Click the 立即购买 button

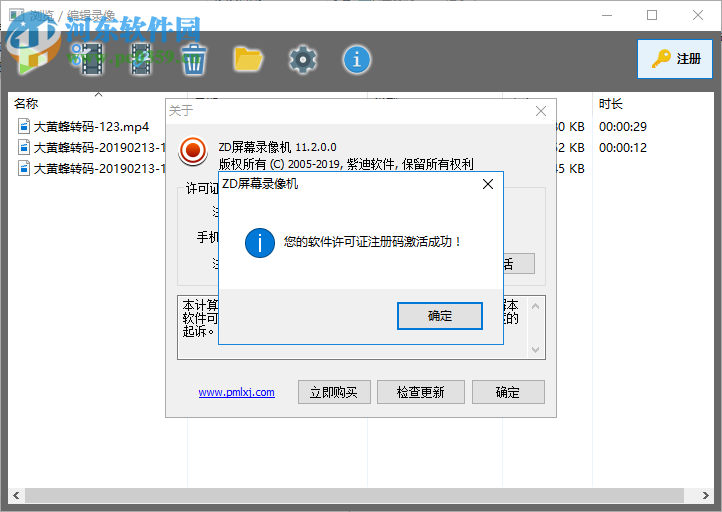334,392
